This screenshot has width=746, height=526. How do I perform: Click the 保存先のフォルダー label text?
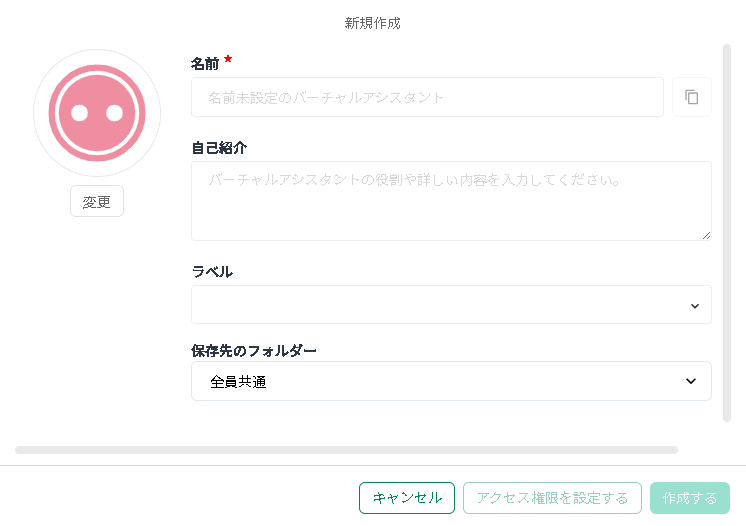254,351
